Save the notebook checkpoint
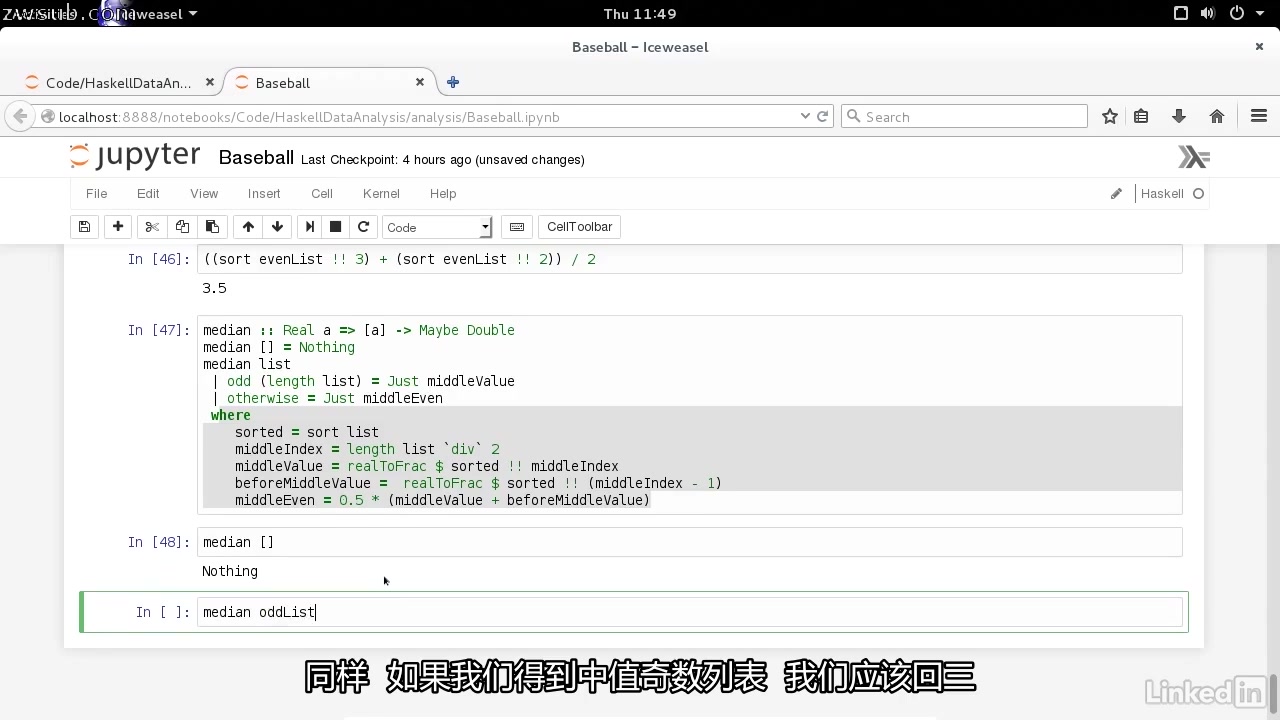Screen dimensions: 1280x720 [84, 226]
